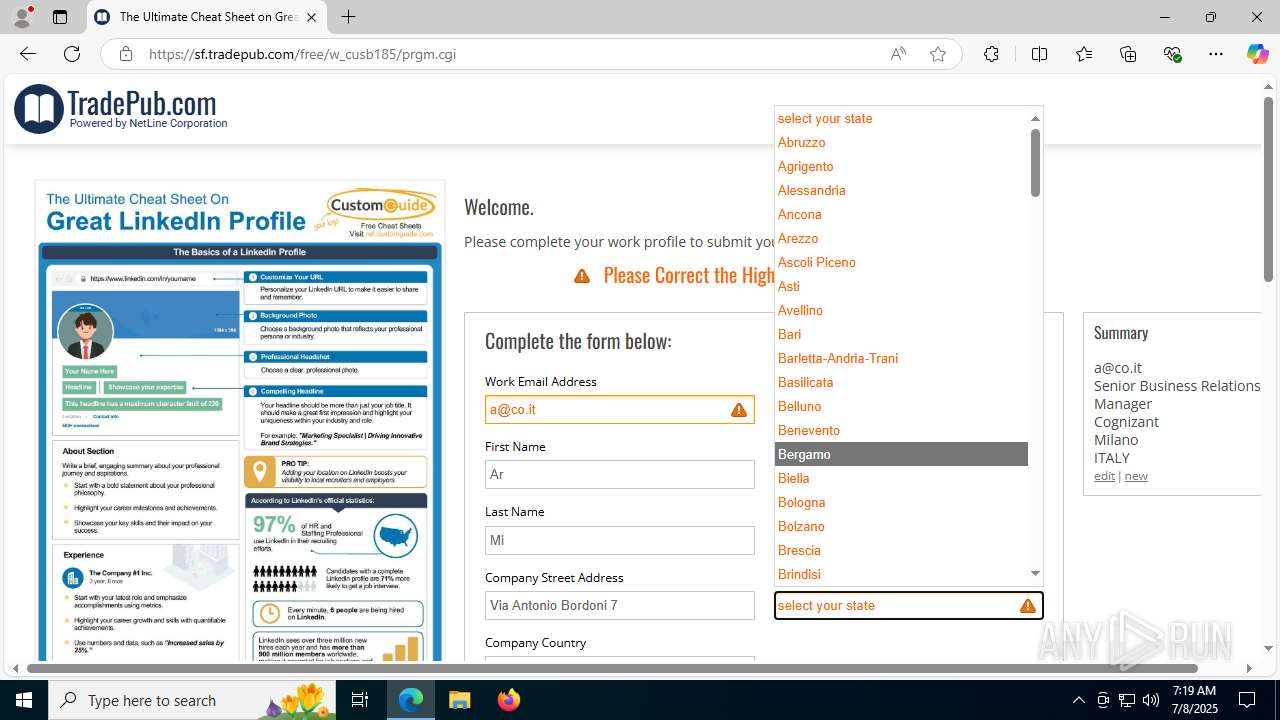Click the email field warning icon
Viewport: 1280px width, 720px height.
[x=739, y=410]
